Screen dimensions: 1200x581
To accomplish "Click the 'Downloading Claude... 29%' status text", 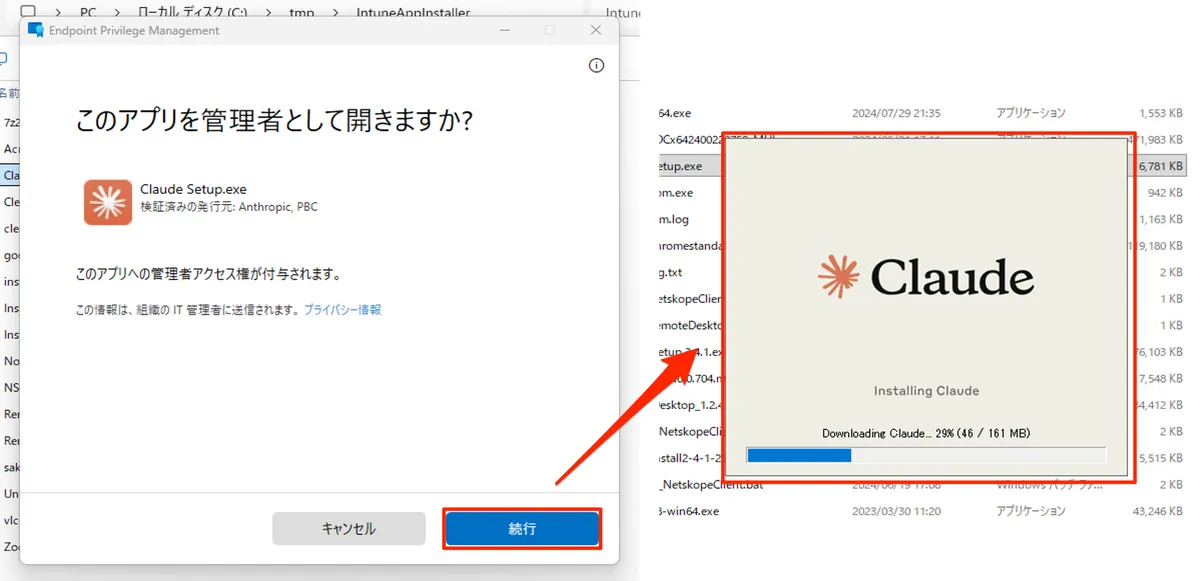I will (x=926, y=433).
